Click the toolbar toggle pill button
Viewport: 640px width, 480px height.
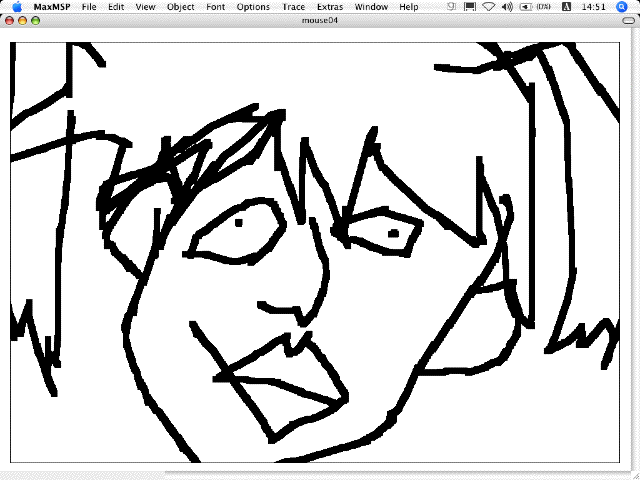(x=629, y=20)
